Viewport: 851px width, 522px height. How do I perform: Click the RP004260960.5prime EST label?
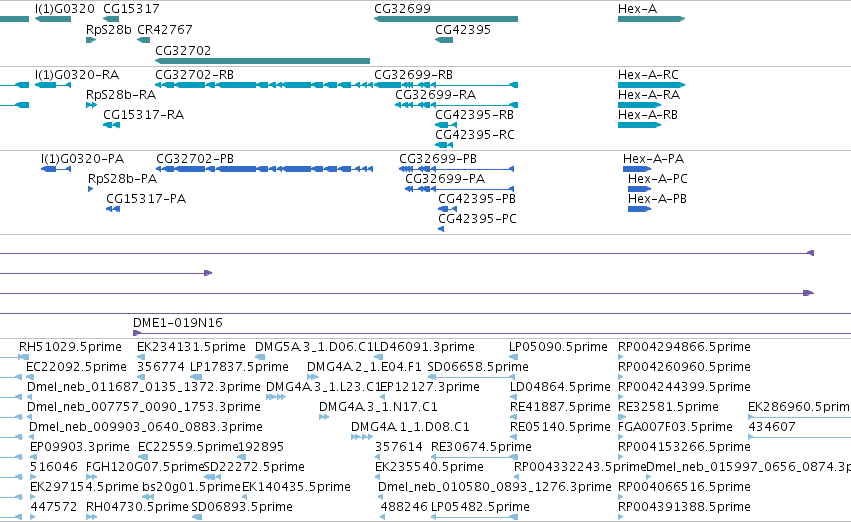point(684,367)
